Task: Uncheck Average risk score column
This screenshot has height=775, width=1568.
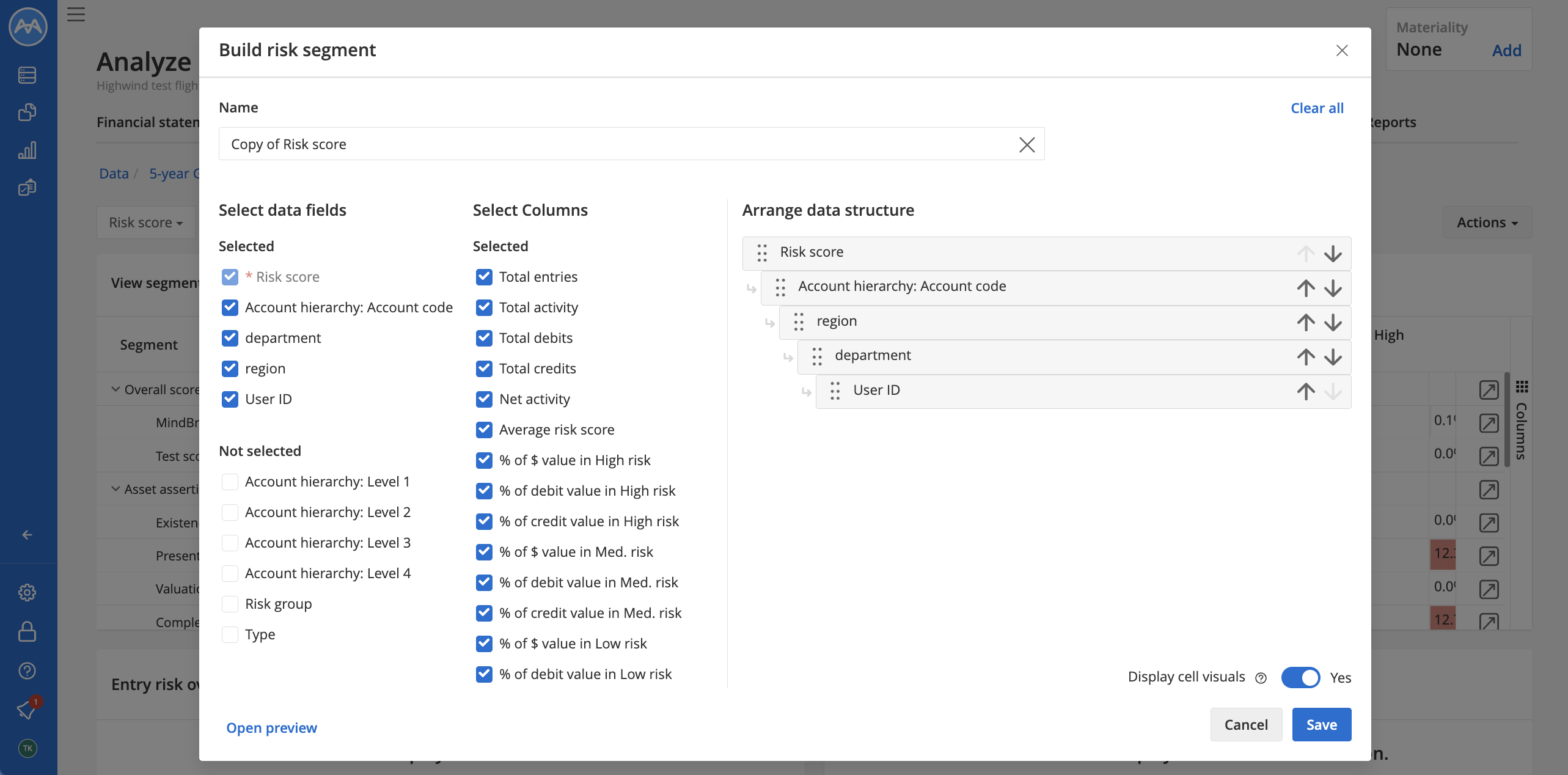Action: (x=484, y=430)
